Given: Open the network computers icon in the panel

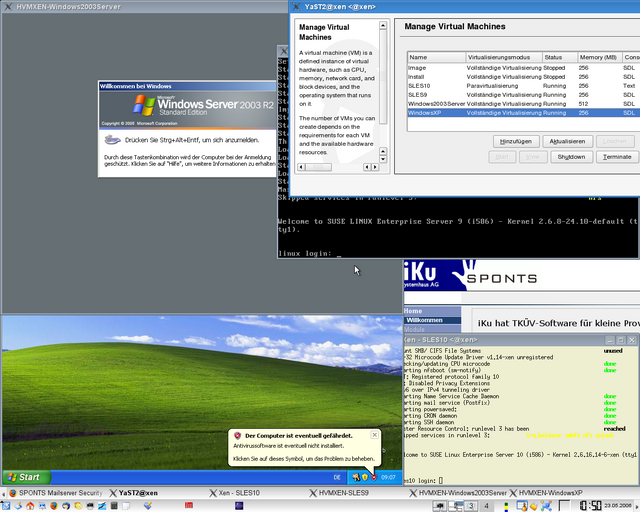Looking at the screenshot, I should (x=42, y=506).
